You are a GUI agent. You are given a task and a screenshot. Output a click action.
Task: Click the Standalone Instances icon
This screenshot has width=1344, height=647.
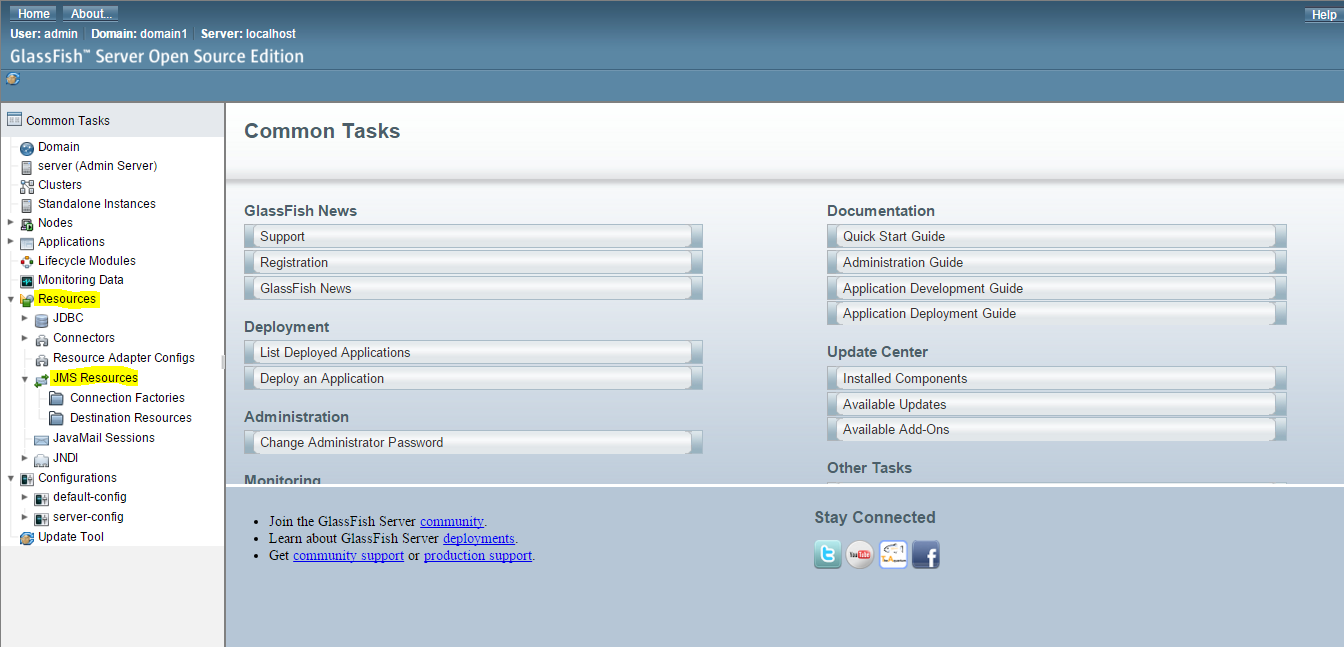27,205
